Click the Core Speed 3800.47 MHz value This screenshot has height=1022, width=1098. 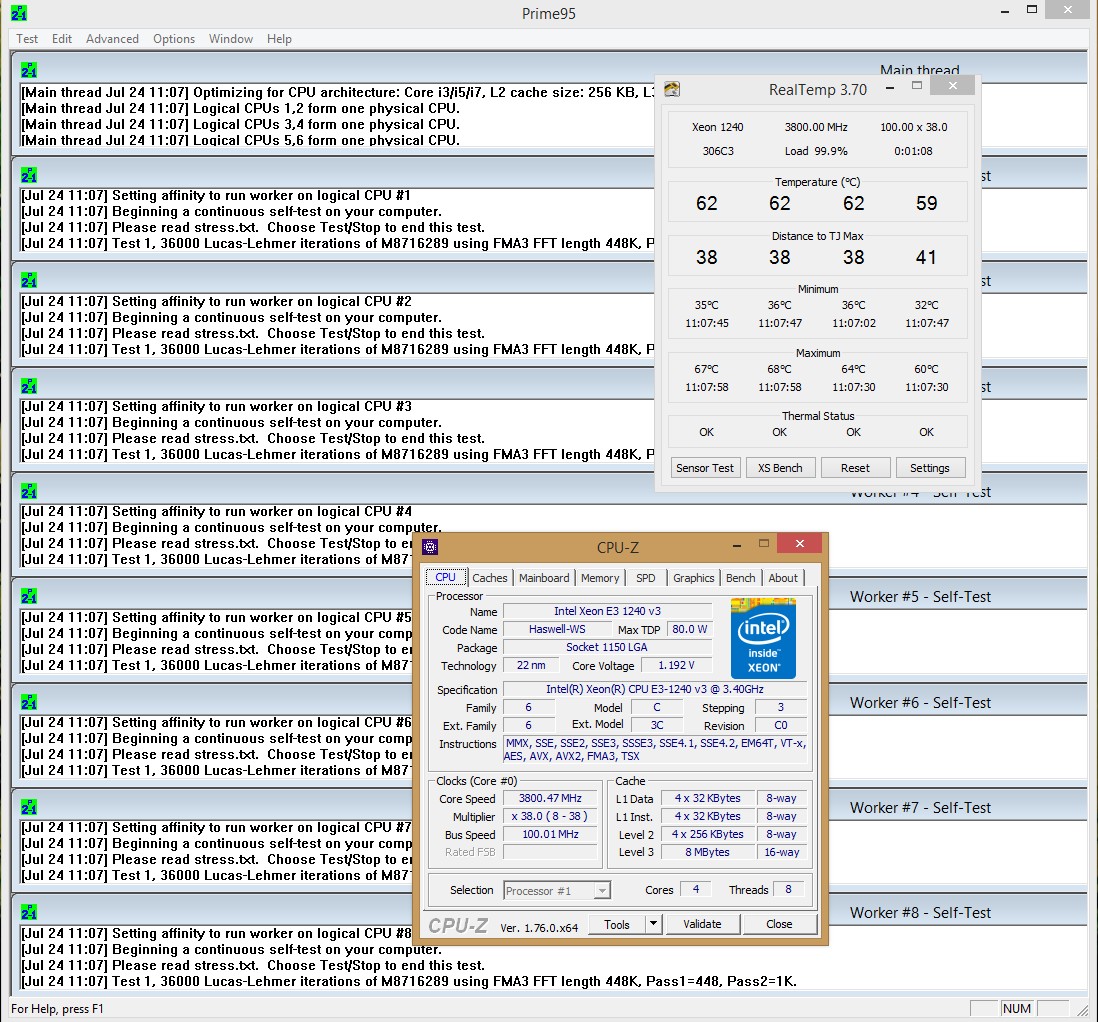[x=550, y=799]
